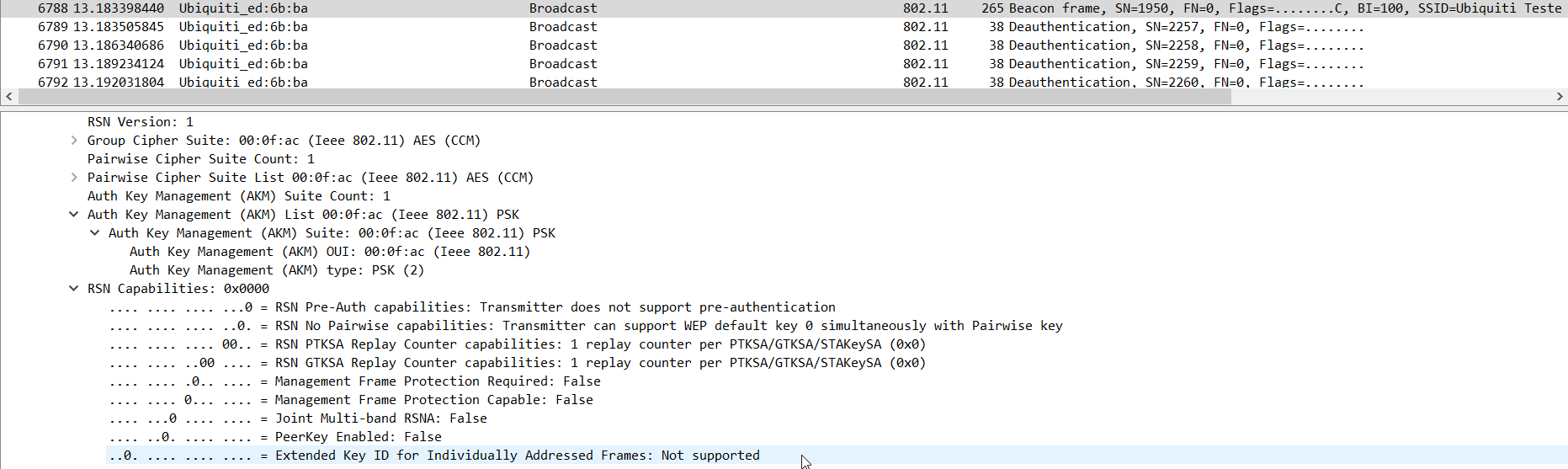Viewport: 1568px width, 469px height.
Task: Collapse the RSN Capabilities node
Action: tap(74, 289)
